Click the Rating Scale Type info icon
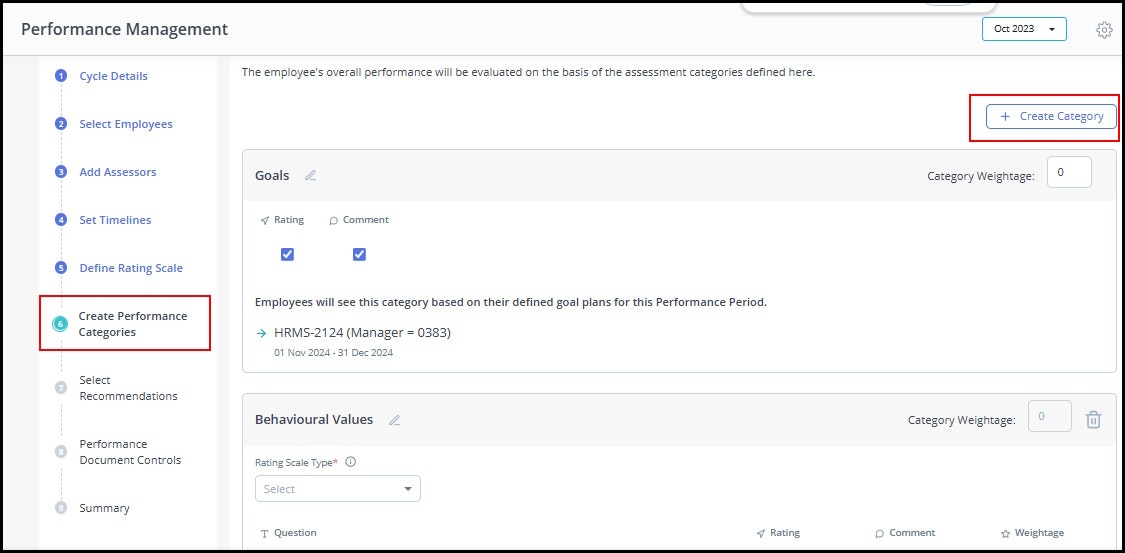 tap(351, 462)
